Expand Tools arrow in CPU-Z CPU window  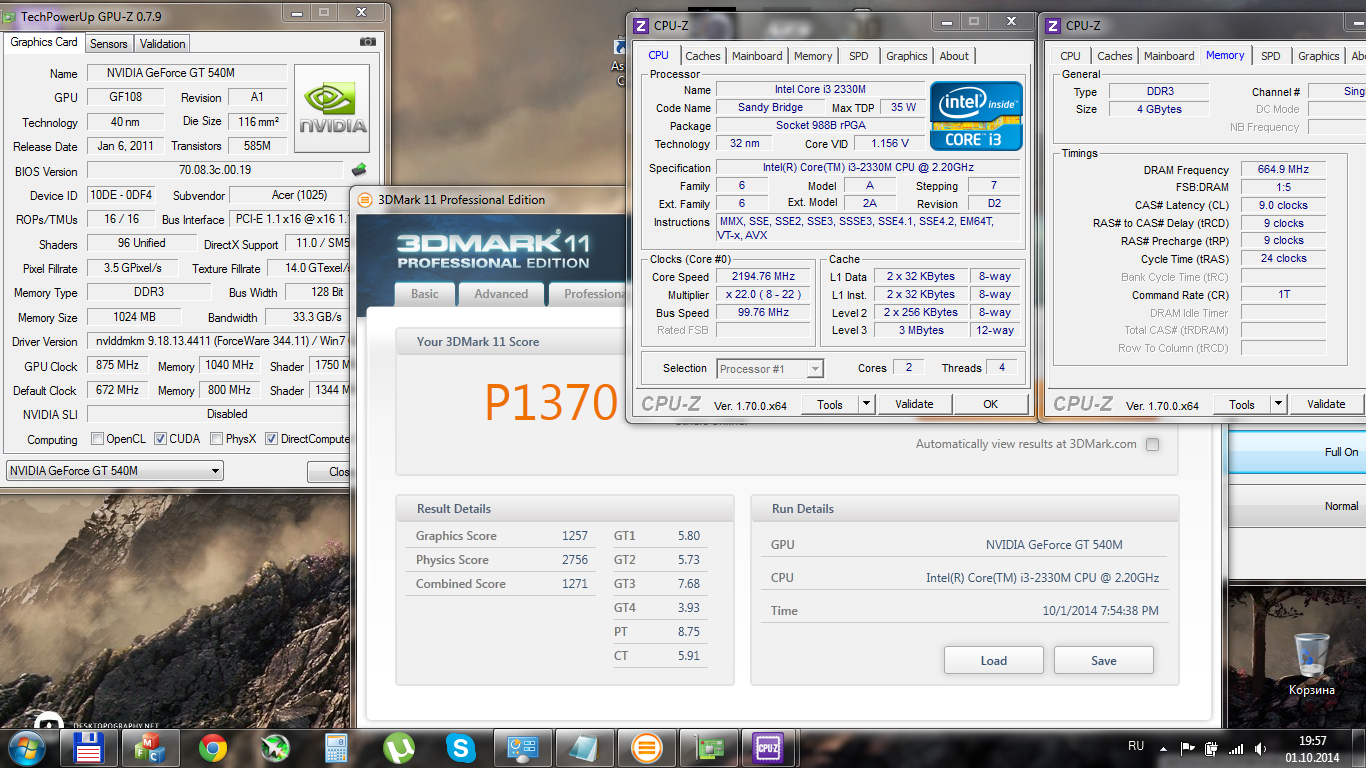[866, 404]
